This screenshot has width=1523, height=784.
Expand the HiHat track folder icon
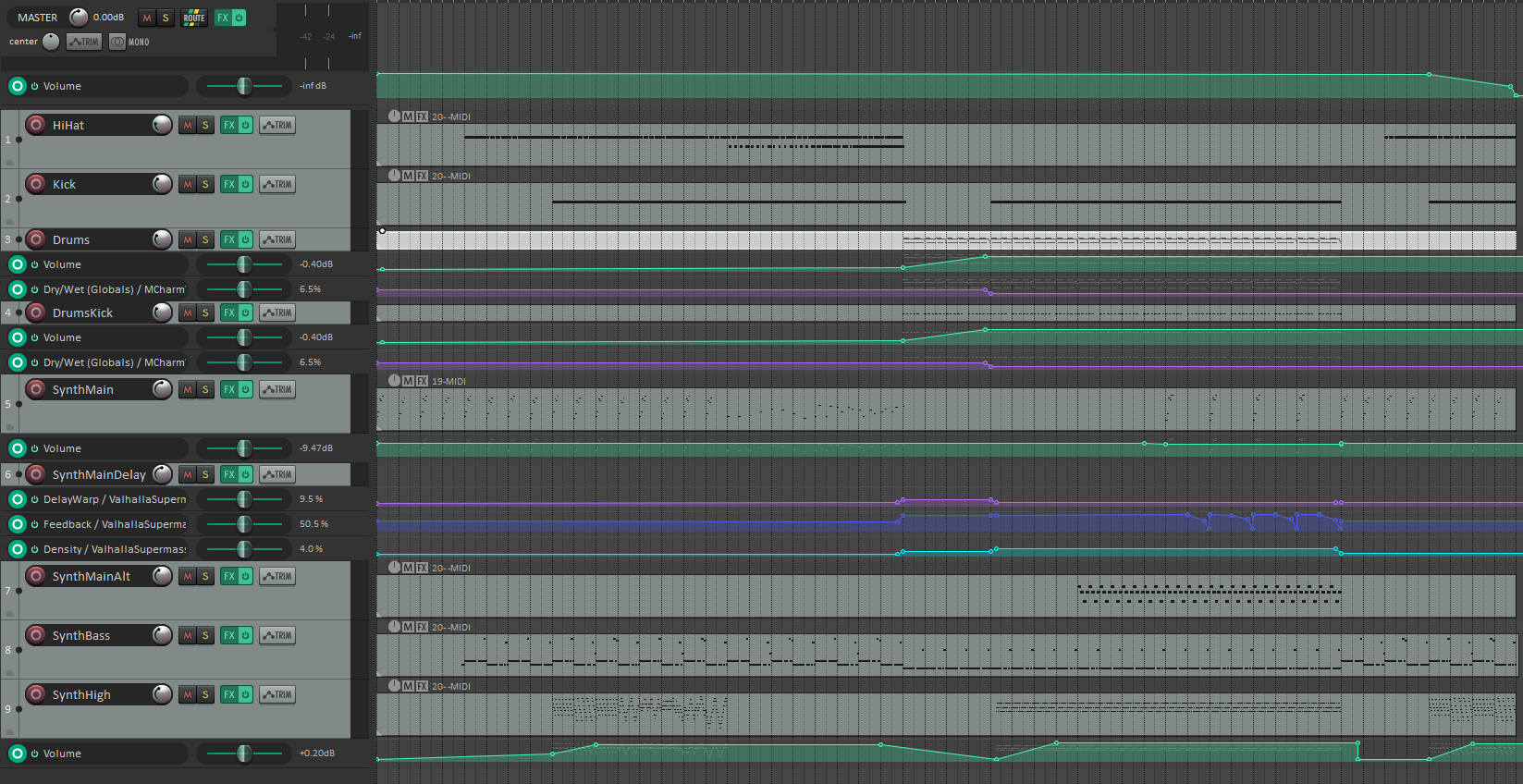tap(10, 162)
